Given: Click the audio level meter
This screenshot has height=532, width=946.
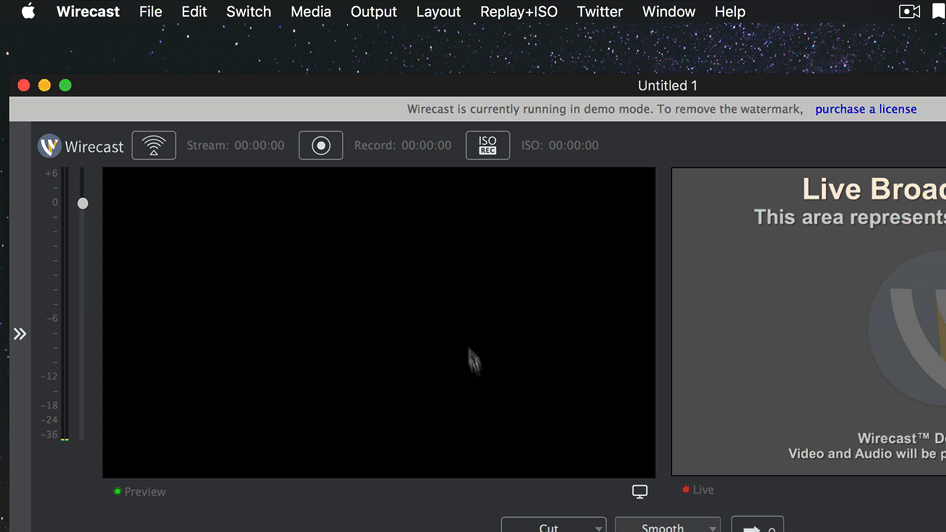Looking at the screenshot, I should [65, 304].
